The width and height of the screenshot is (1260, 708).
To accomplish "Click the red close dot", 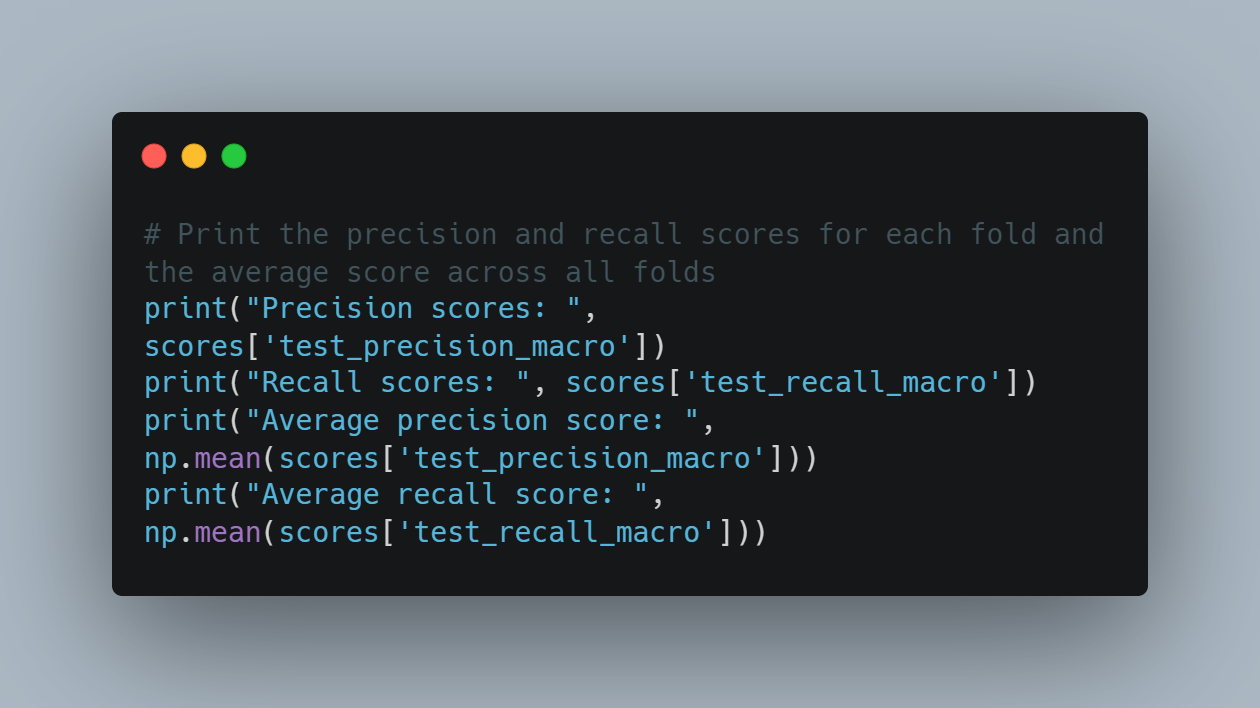I will click(154, 156).
